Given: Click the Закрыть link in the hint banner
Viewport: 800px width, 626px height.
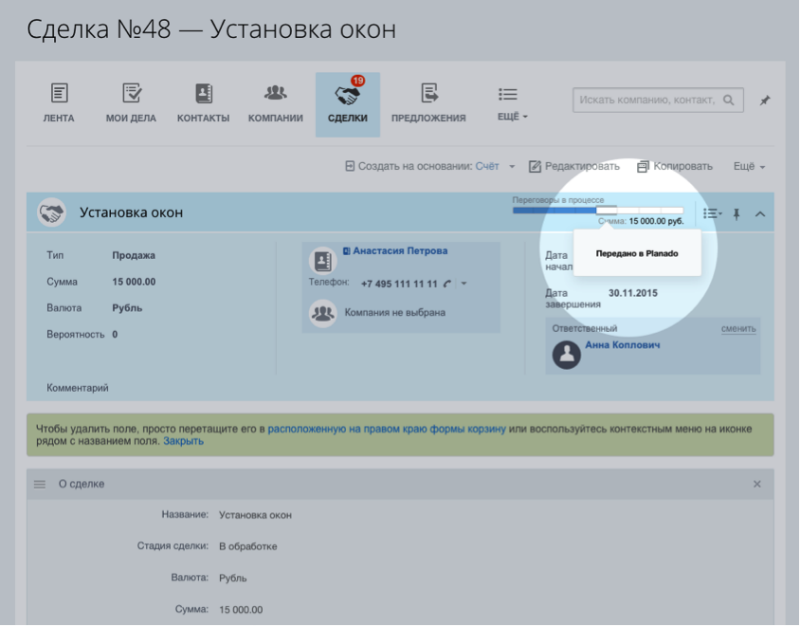Looking at the screenshot, I should 183,441.
